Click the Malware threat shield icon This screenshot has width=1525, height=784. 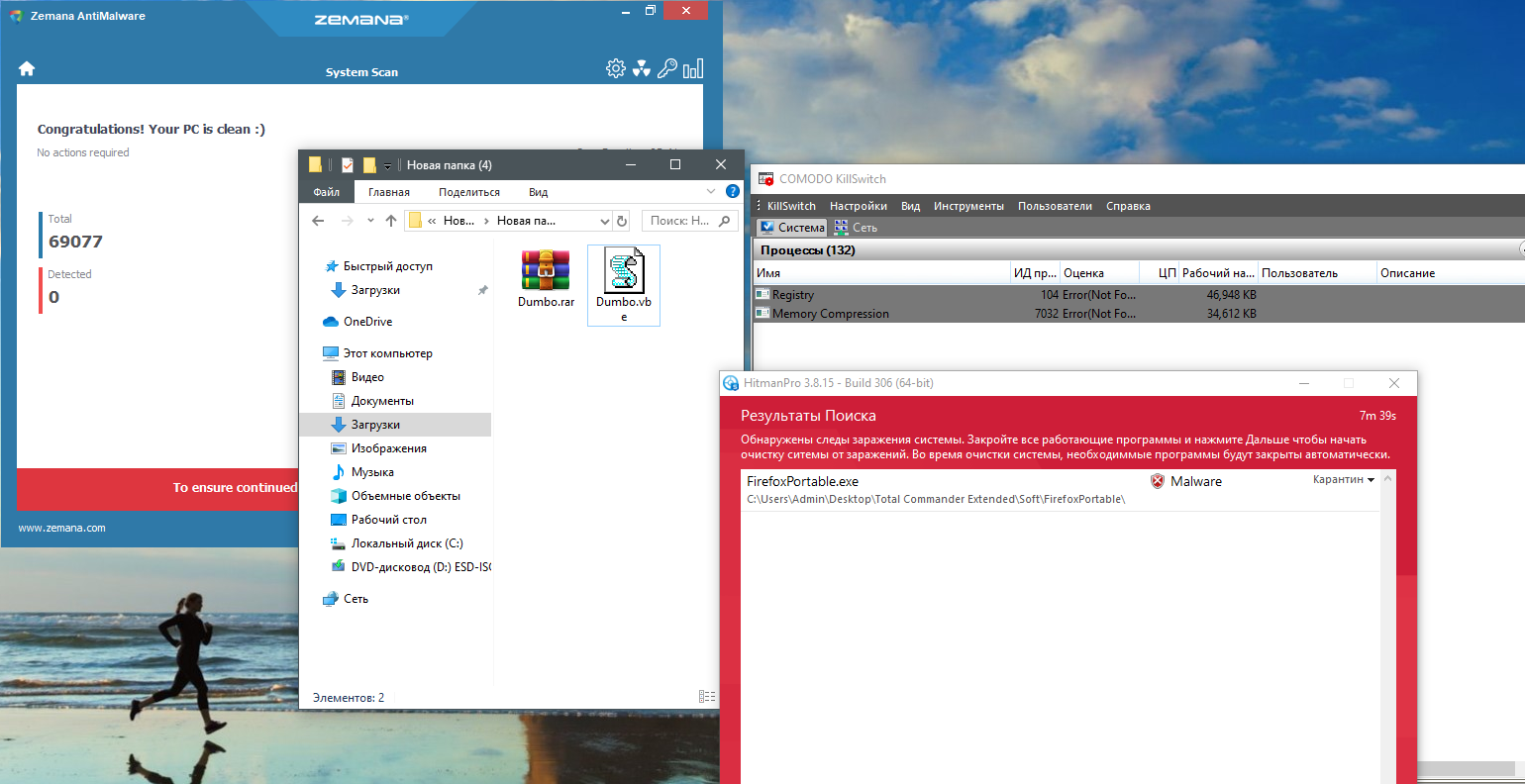[x=1157, y=481]
